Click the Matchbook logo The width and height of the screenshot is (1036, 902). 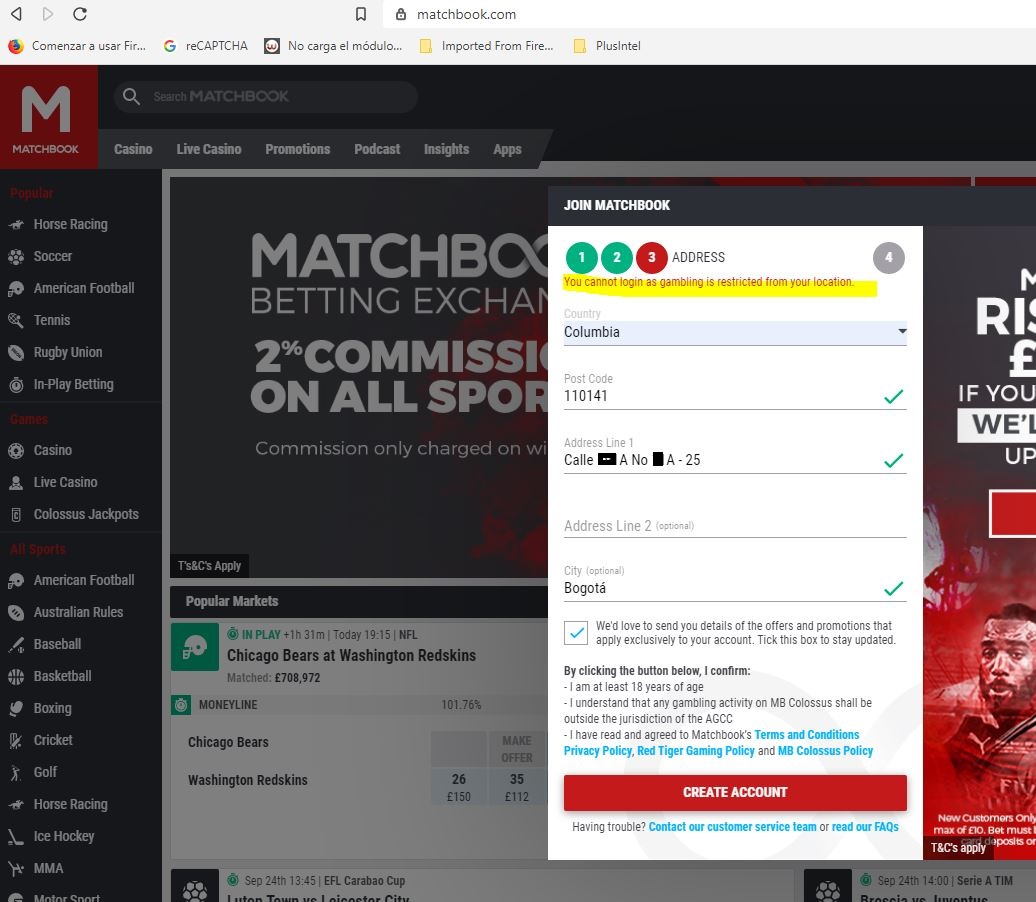coord(48,117)
